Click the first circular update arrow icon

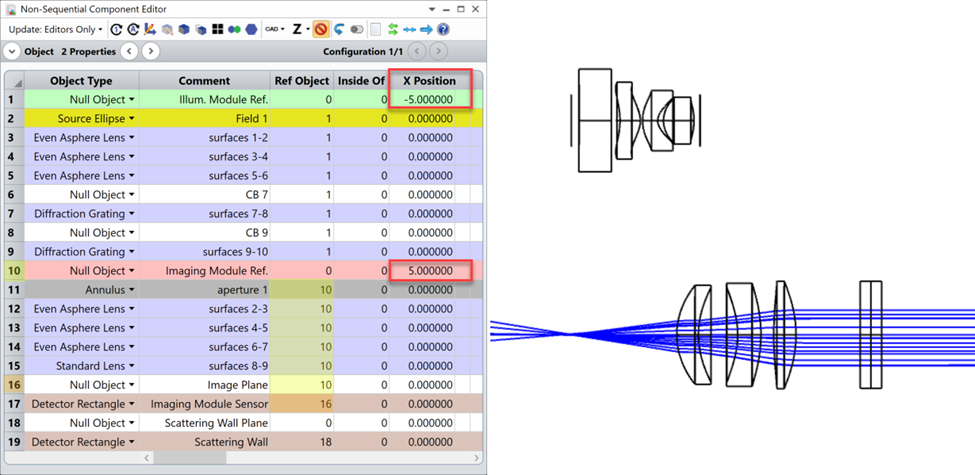[117, 30]
